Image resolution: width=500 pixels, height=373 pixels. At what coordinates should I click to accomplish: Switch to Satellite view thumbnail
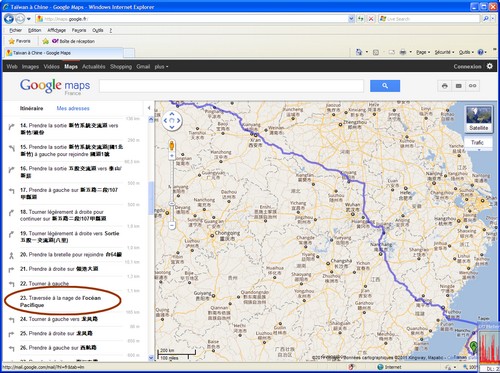tap(479, 119)
